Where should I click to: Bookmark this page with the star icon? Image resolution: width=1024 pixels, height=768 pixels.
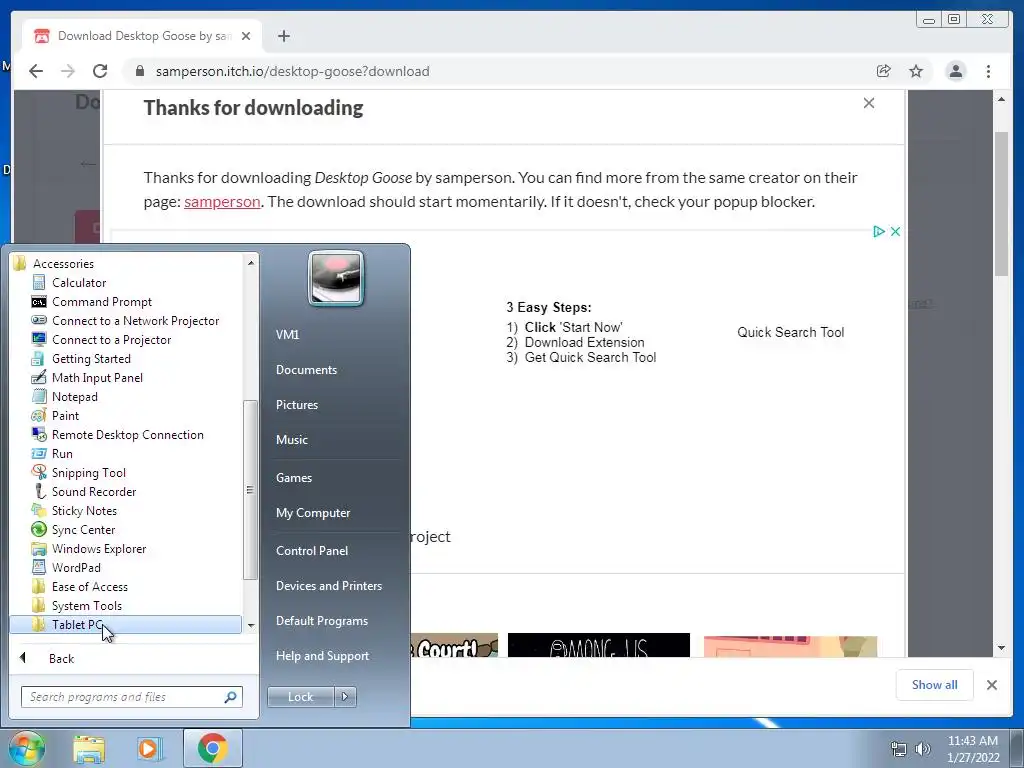point(916,71)
